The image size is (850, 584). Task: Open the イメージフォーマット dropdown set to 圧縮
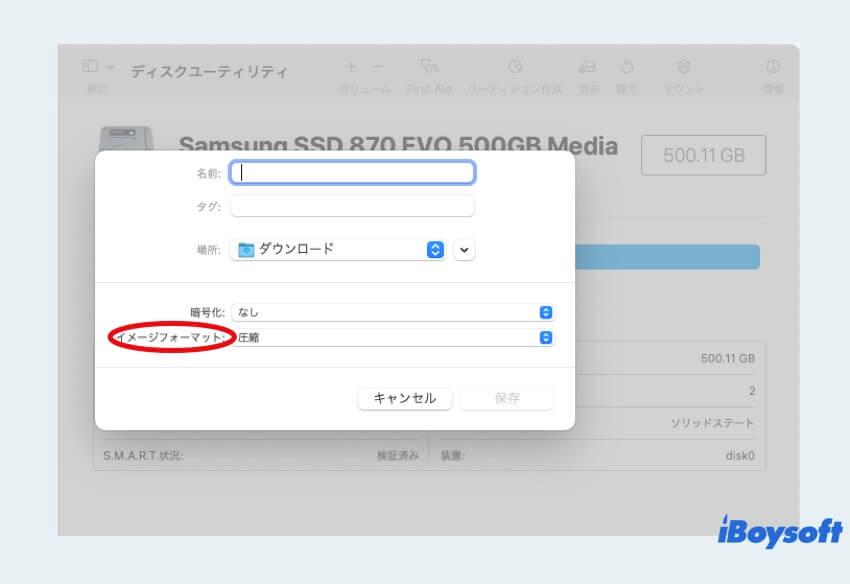click(x=545, y=337)
